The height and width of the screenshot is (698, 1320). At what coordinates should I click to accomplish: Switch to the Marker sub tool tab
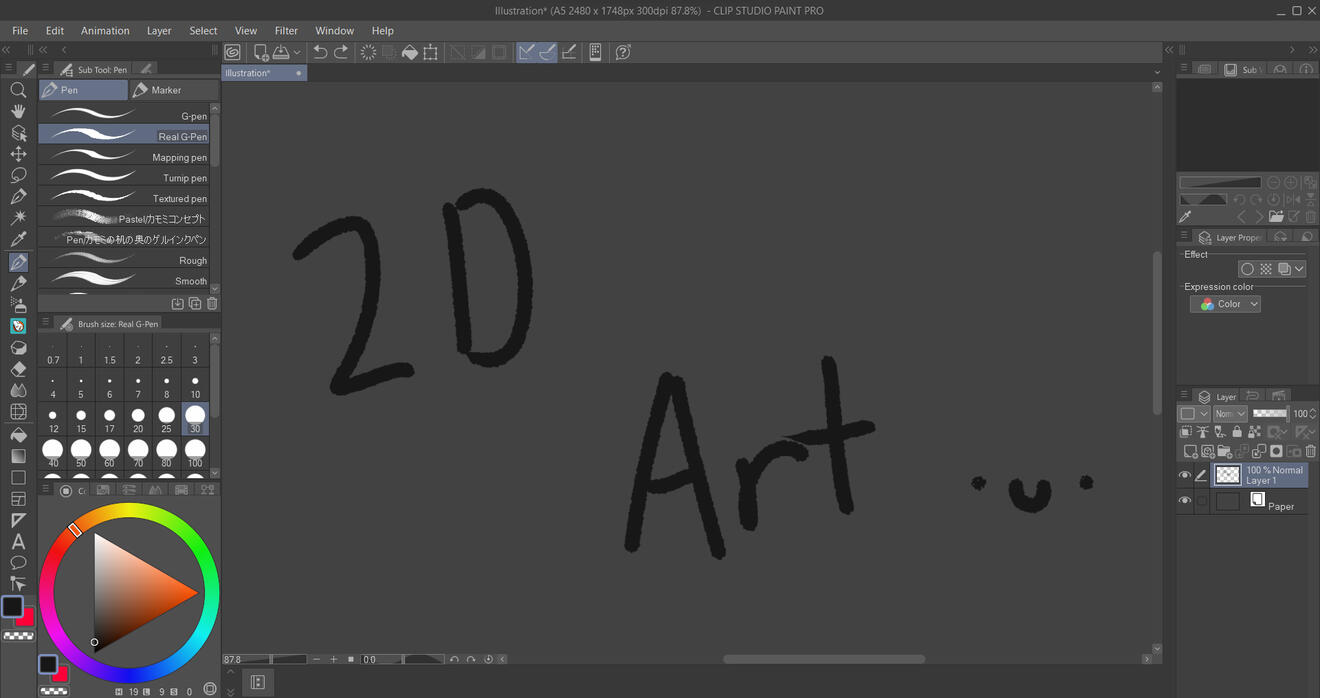pos(174,90)
